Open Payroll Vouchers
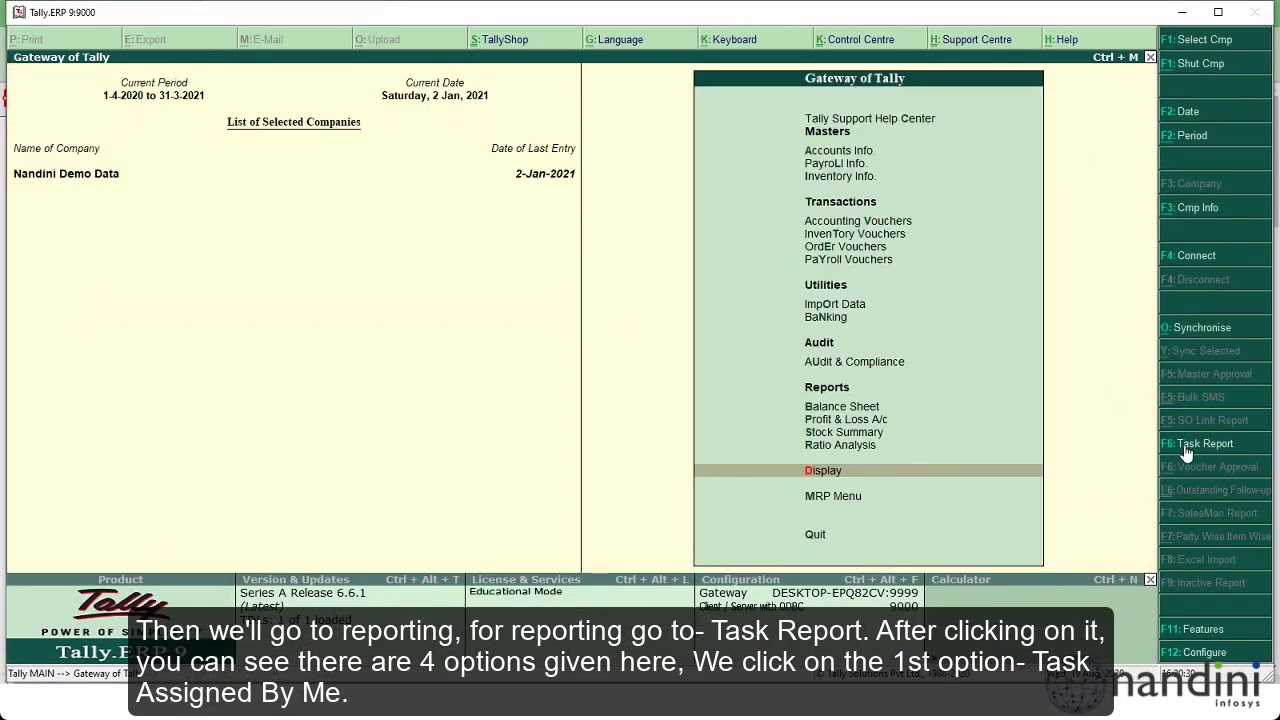Viewport: 1280px width, 720px height. [848, 260]
